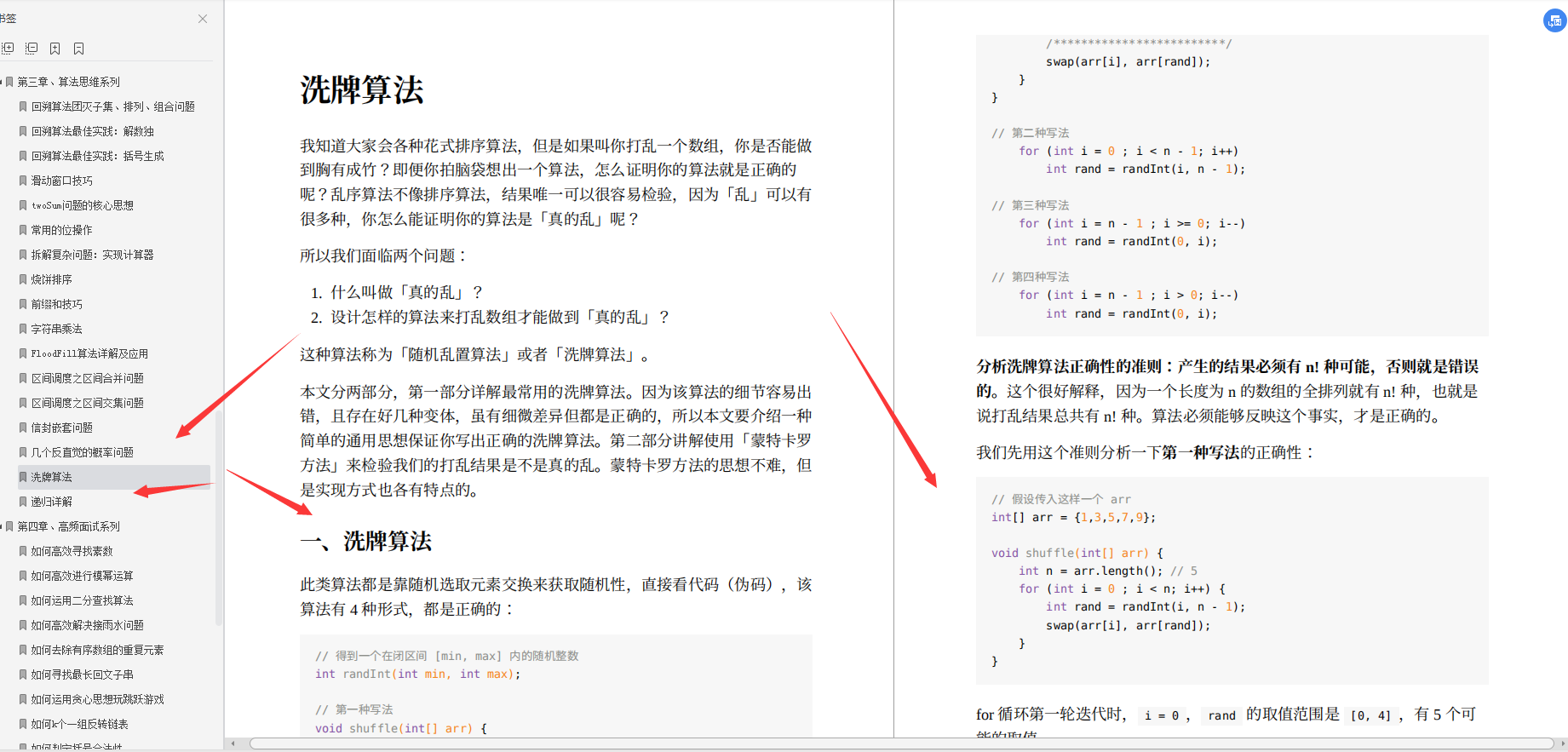
Task: Click left arrow of horizontal scrollbar
Action: pyautogui.click(x=233, y=743)
